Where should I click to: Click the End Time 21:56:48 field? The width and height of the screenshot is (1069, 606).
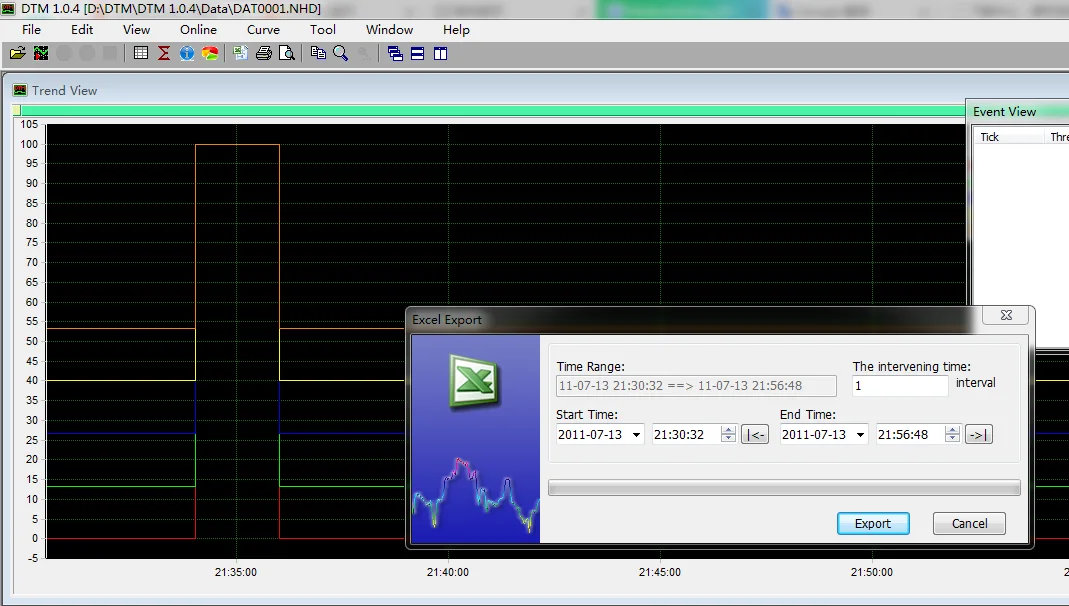pos(911,435)
